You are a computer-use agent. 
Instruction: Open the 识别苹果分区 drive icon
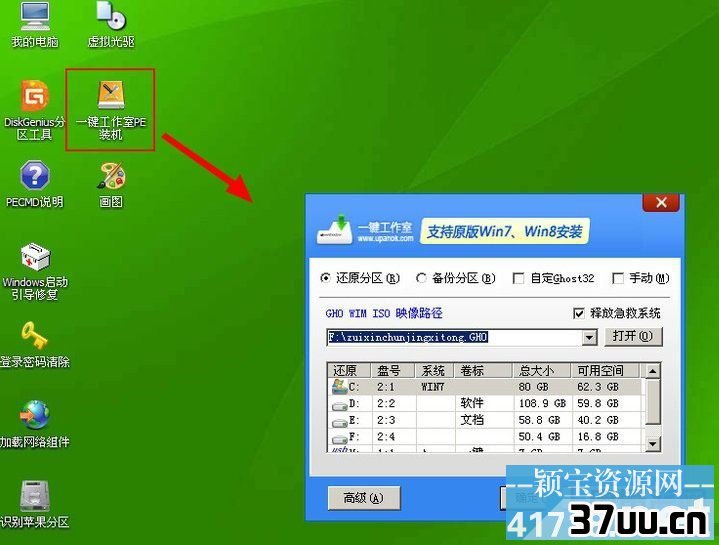coord(35,504)
